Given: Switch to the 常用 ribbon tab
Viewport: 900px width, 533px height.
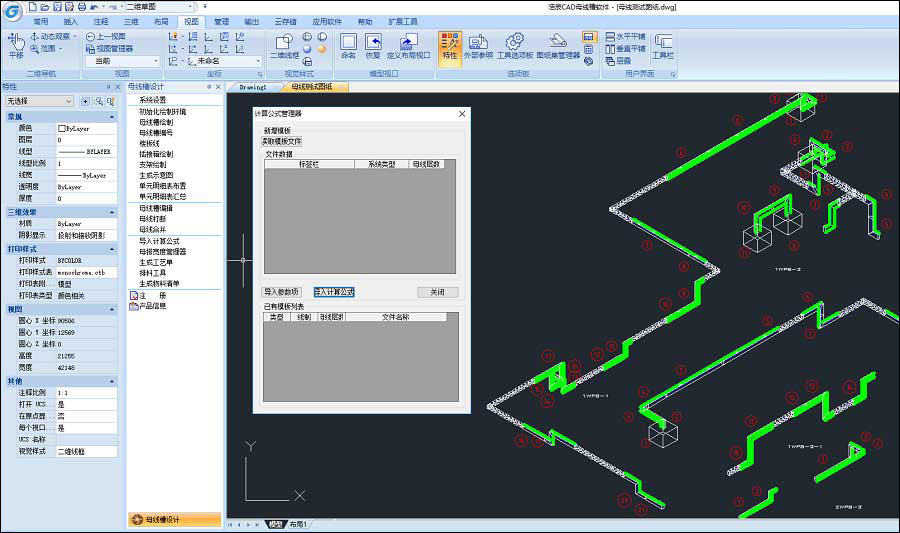Looking at the screenshot, I should [40, 22].
